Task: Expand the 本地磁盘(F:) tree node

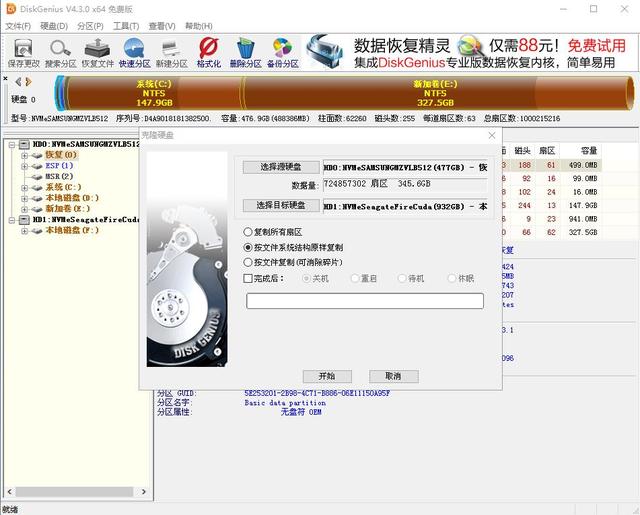Action: 24,231
